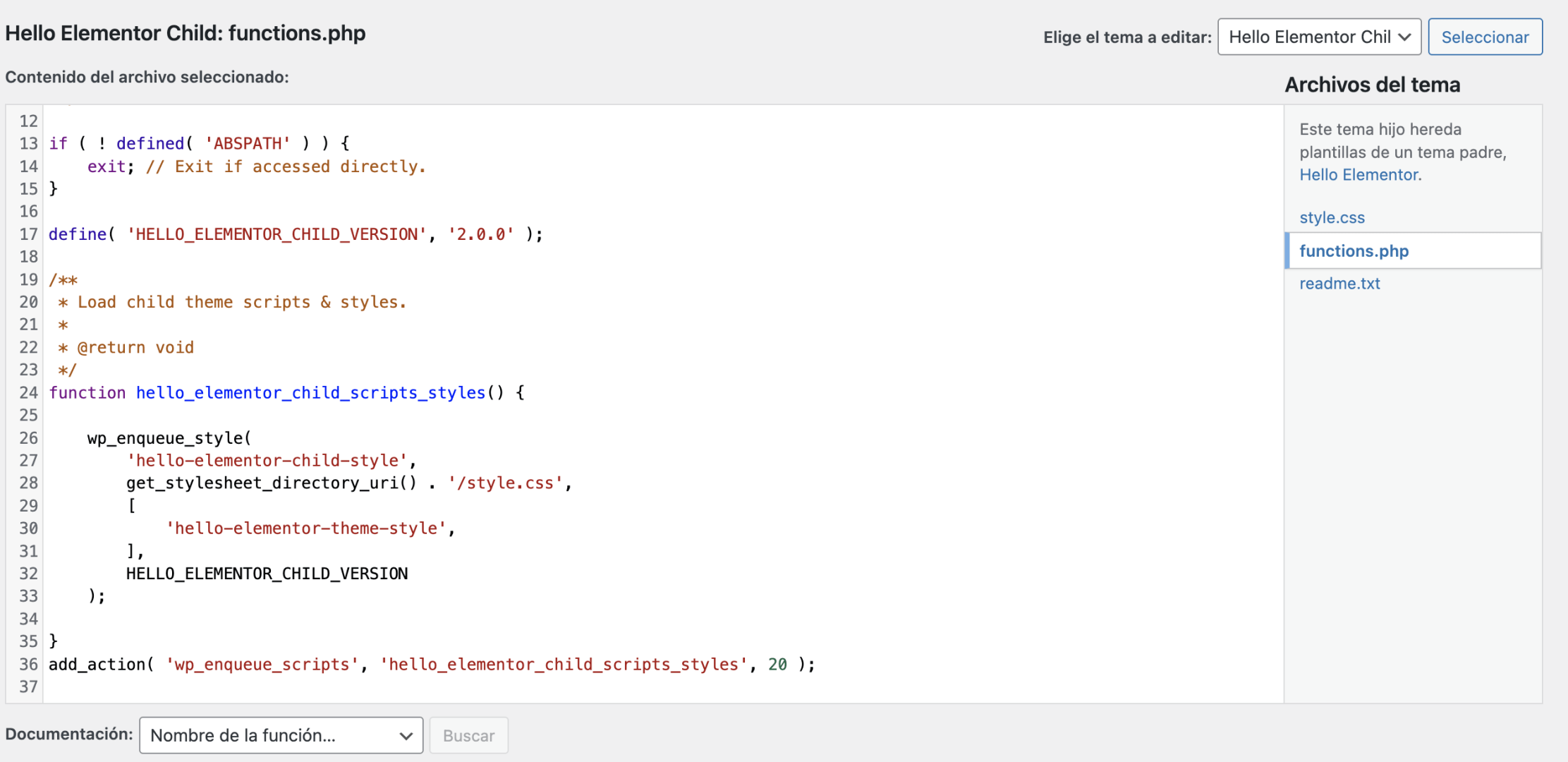1568x762 pixels.
Task: Follow the Hello Elementor parent theme link
Action: 1360,174
